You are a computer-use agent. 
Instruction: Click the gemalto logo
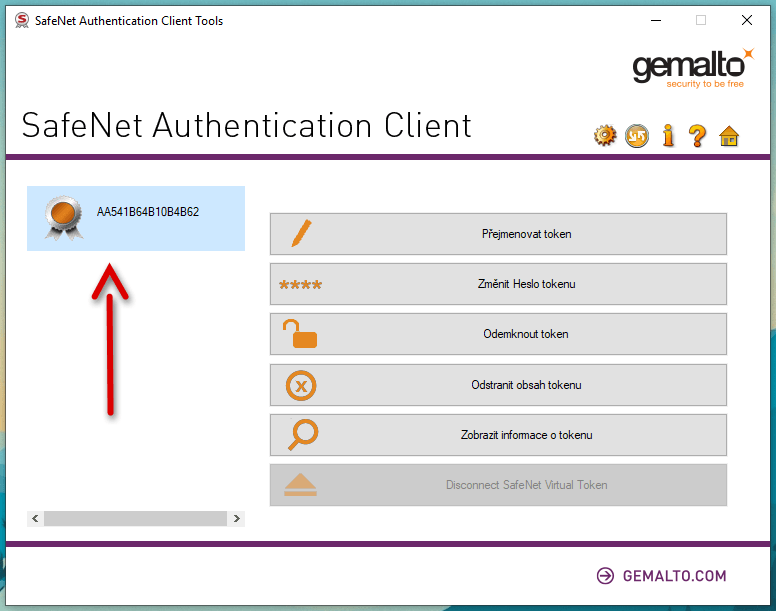tap(693, 68)
